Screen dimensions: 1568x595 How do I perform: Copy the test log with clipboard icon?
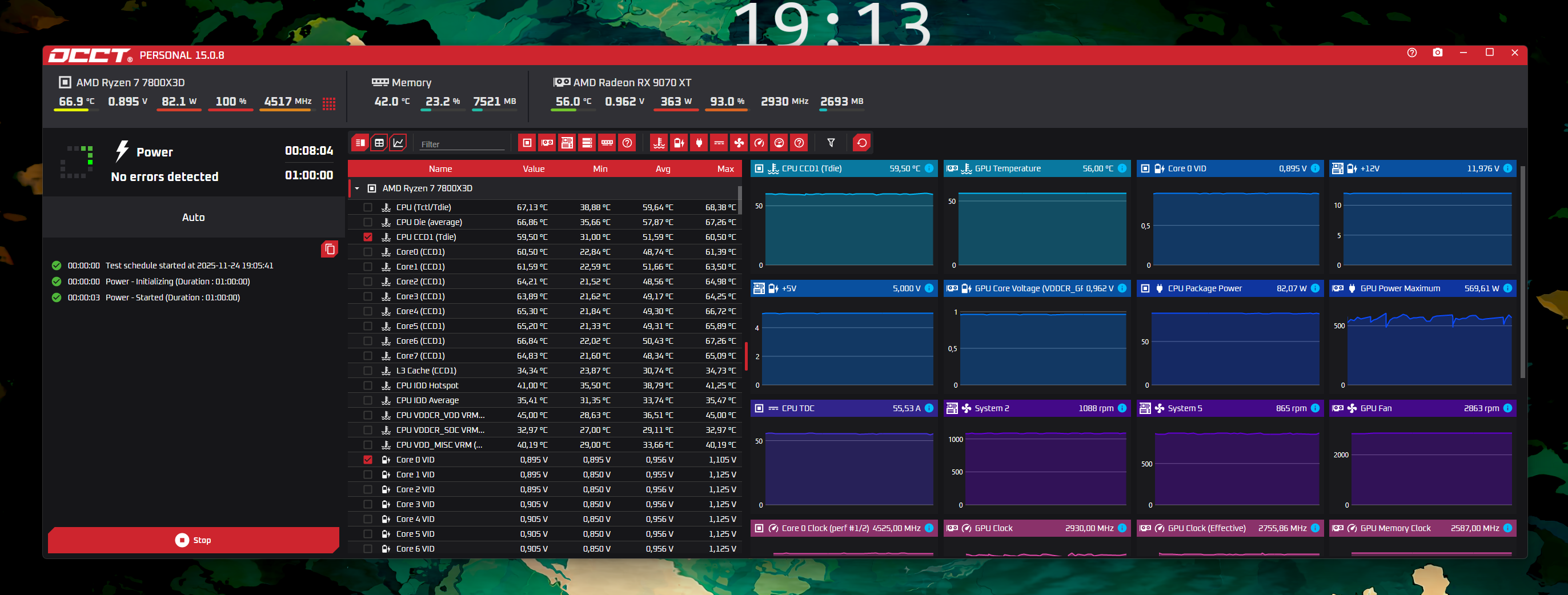coord(329,249)
